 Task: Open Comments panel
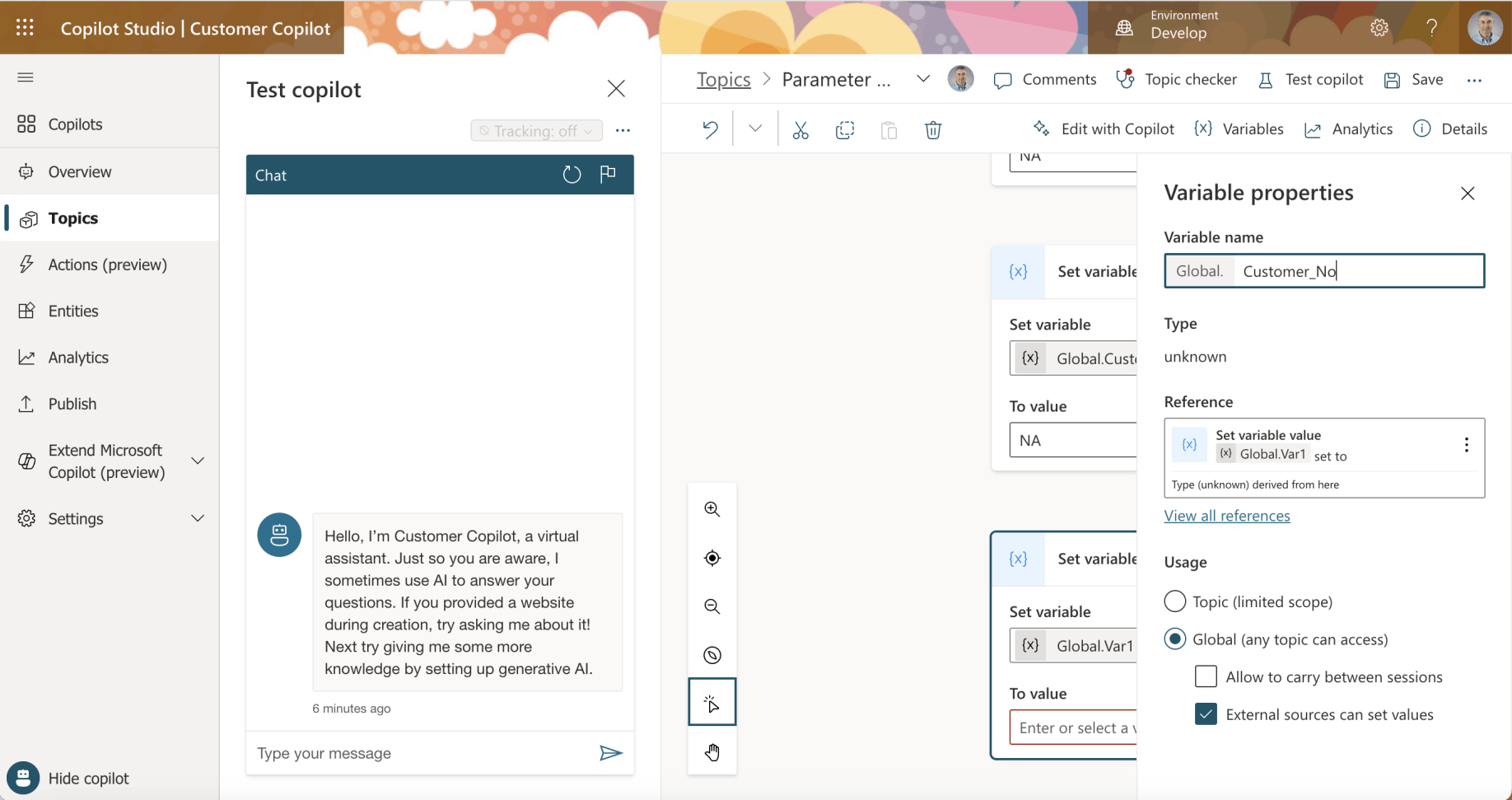point(1045,79)
